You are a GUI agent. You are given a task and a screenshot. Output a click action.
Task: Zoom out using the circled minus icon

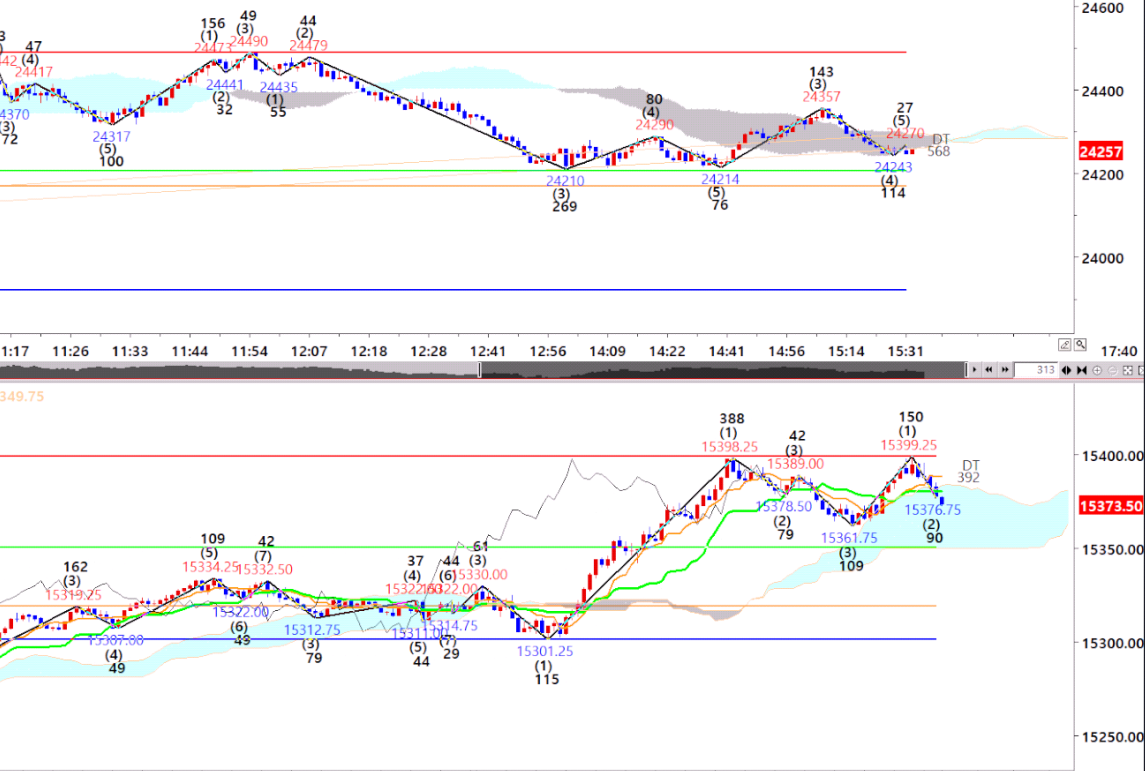[1111, 370]
